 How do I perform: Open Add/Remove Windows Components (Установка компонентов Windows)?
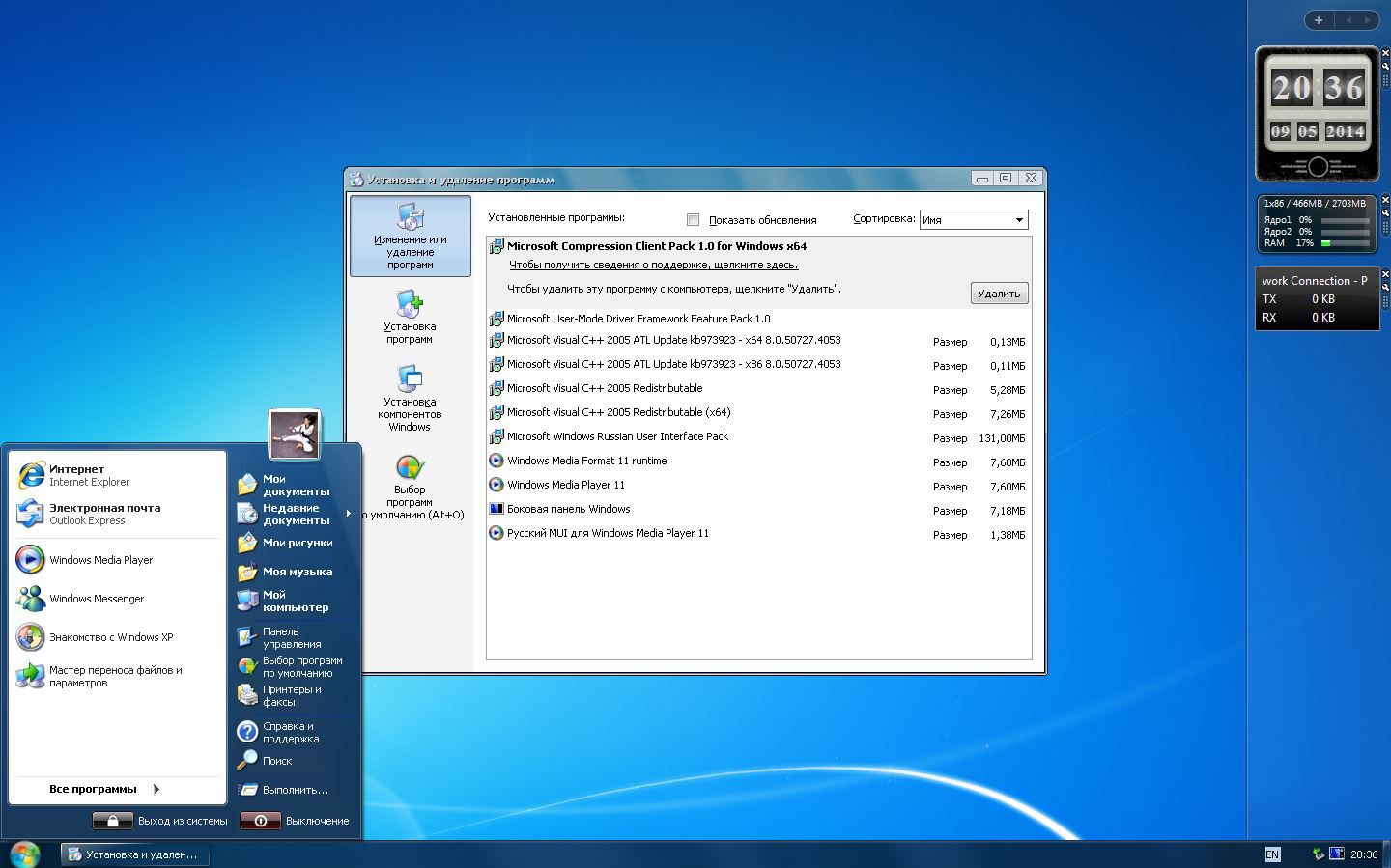[x=410, y=398]
